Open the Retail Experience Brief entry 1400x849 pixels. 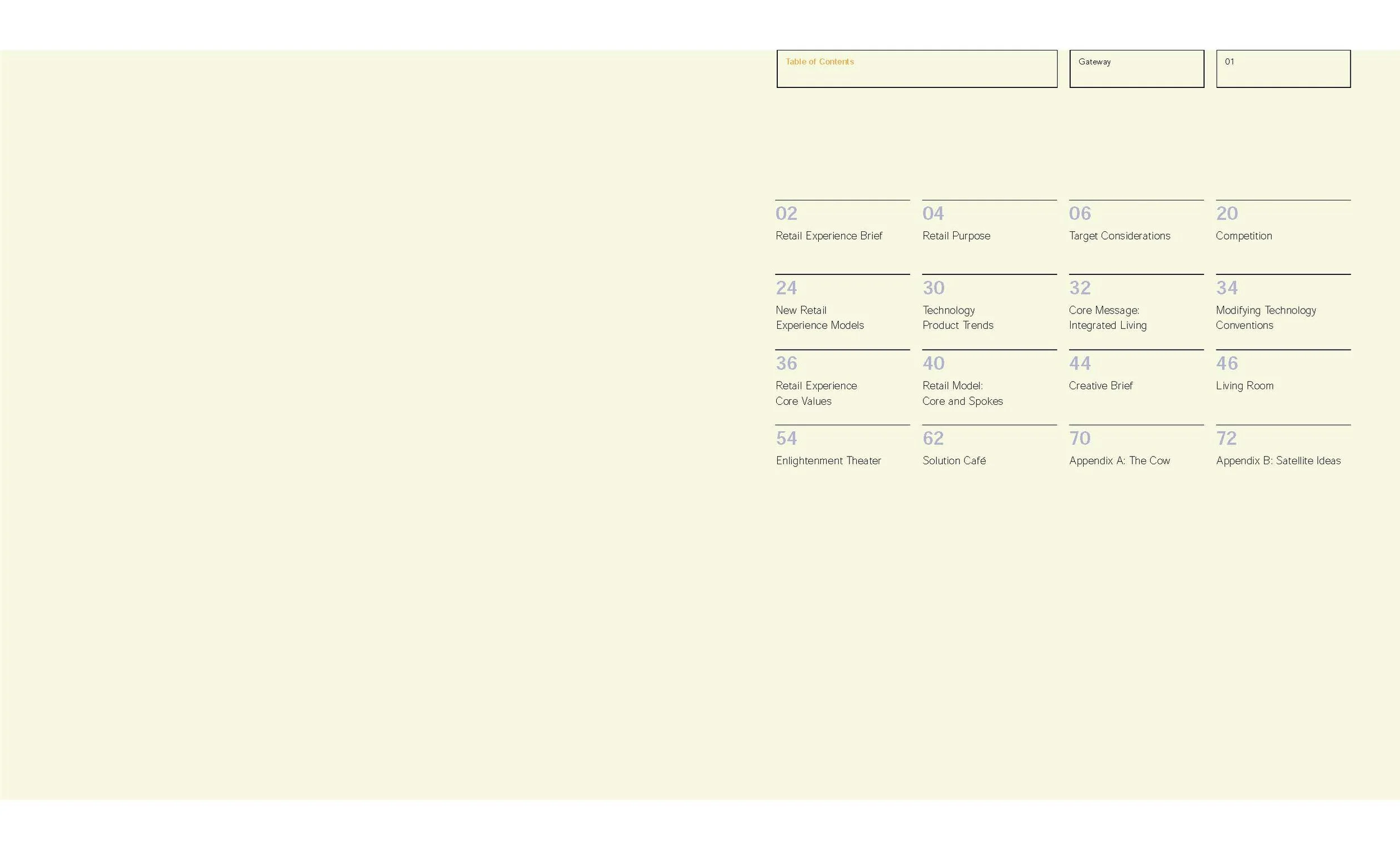click(x=828, y=236)
